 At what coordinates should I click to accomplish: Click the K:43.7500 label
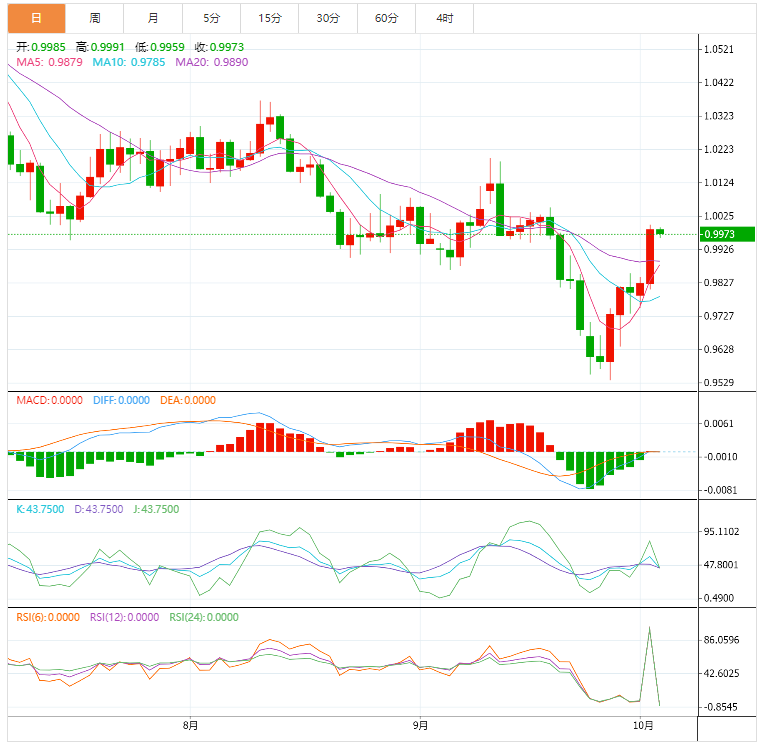pos(40,509)
